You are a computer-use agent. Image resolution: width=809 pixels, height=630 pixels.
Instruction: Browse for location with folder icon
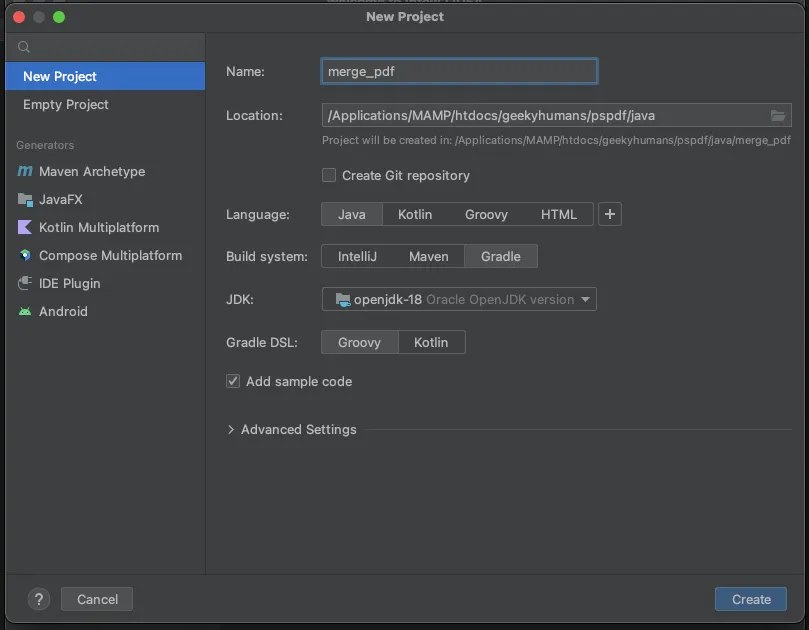click(778, 115)
